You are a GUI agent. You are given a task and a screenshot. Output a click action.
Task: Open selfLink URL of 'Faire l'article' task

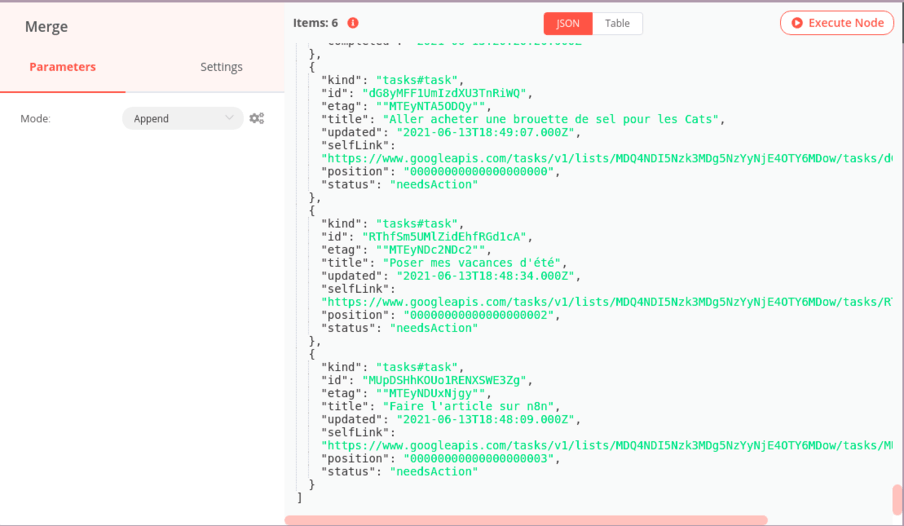pos(606,445)
